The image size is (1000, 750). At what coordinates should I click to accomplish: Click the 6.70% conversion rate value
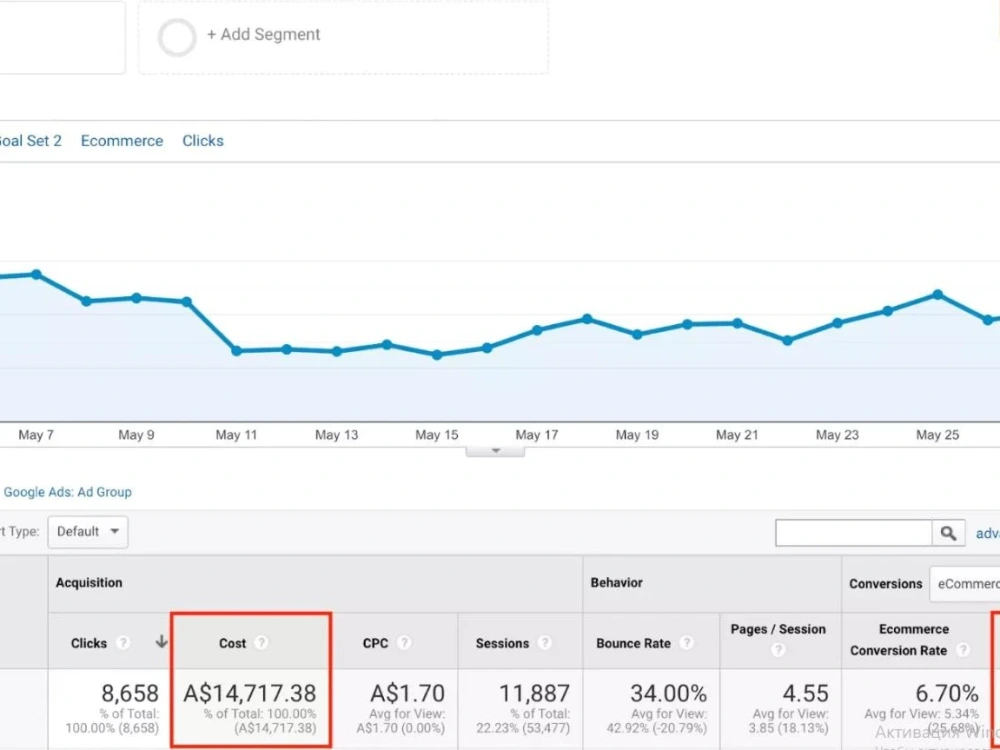(947, 693)
